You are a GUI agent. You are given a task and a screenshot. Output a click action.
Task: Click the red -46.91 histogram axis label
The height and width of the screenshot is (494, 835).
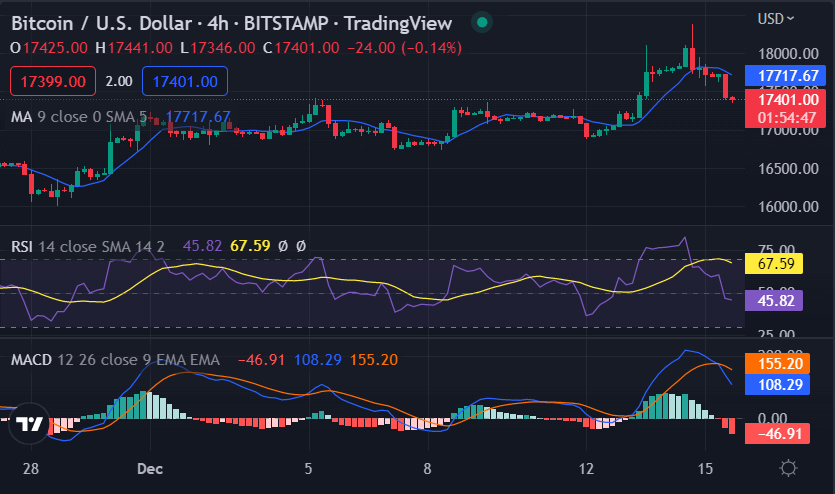777,434
